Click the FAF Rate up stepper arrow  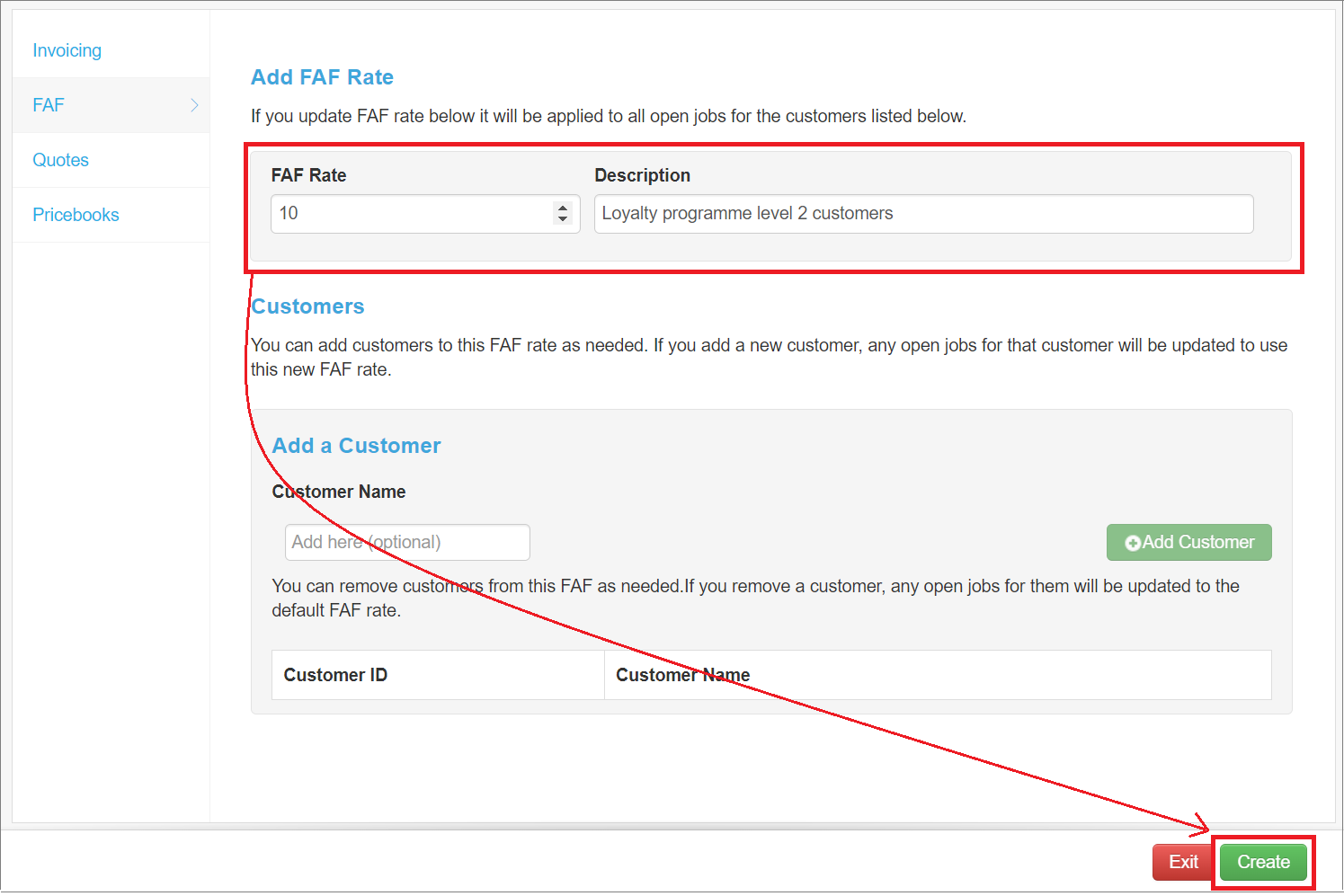(x=563, y=208)
